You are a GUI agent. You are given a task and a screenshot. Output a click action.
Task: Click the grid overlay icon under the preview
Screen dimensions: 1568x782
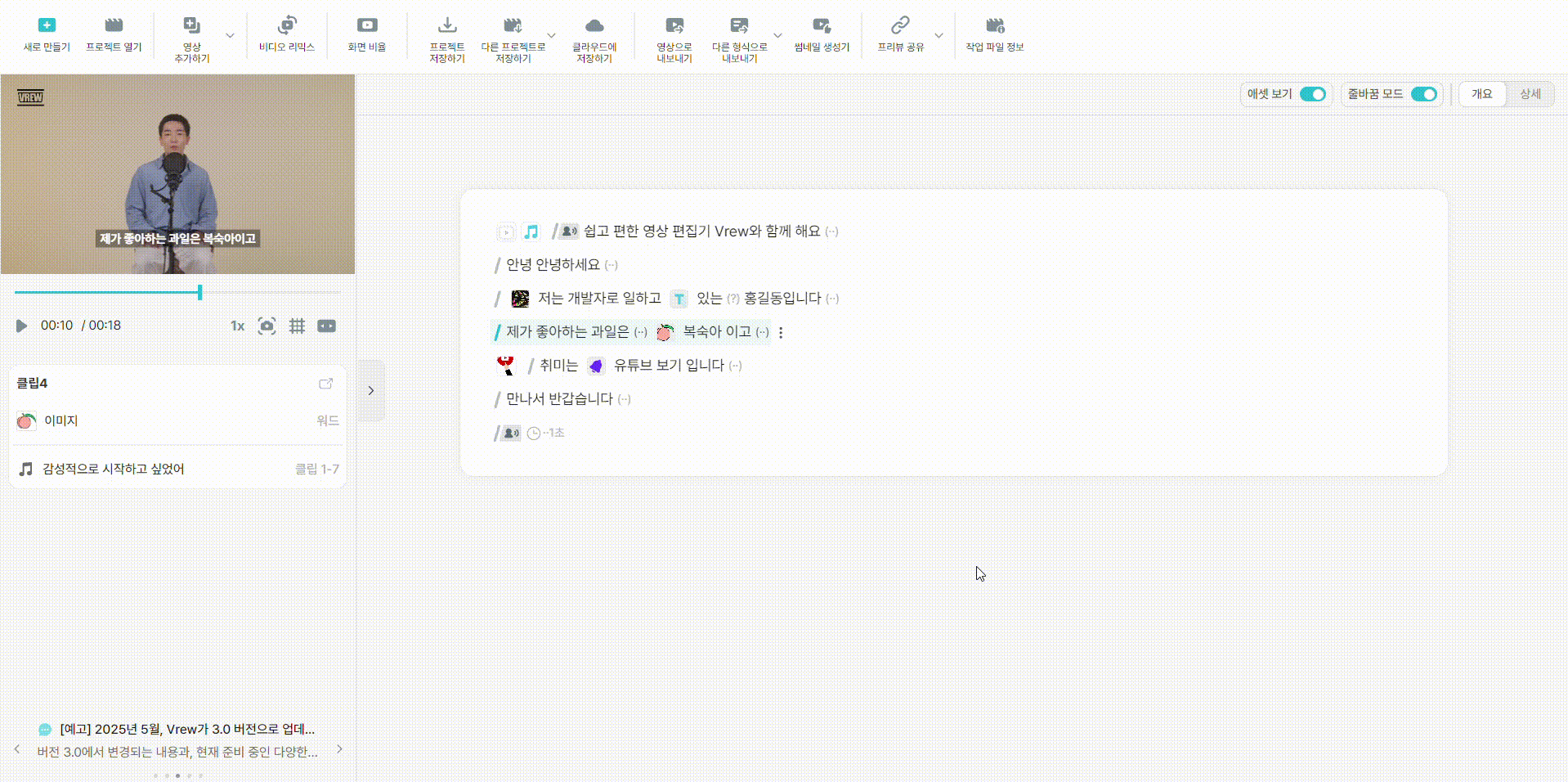pyautogui.click(x=297, y=326)
